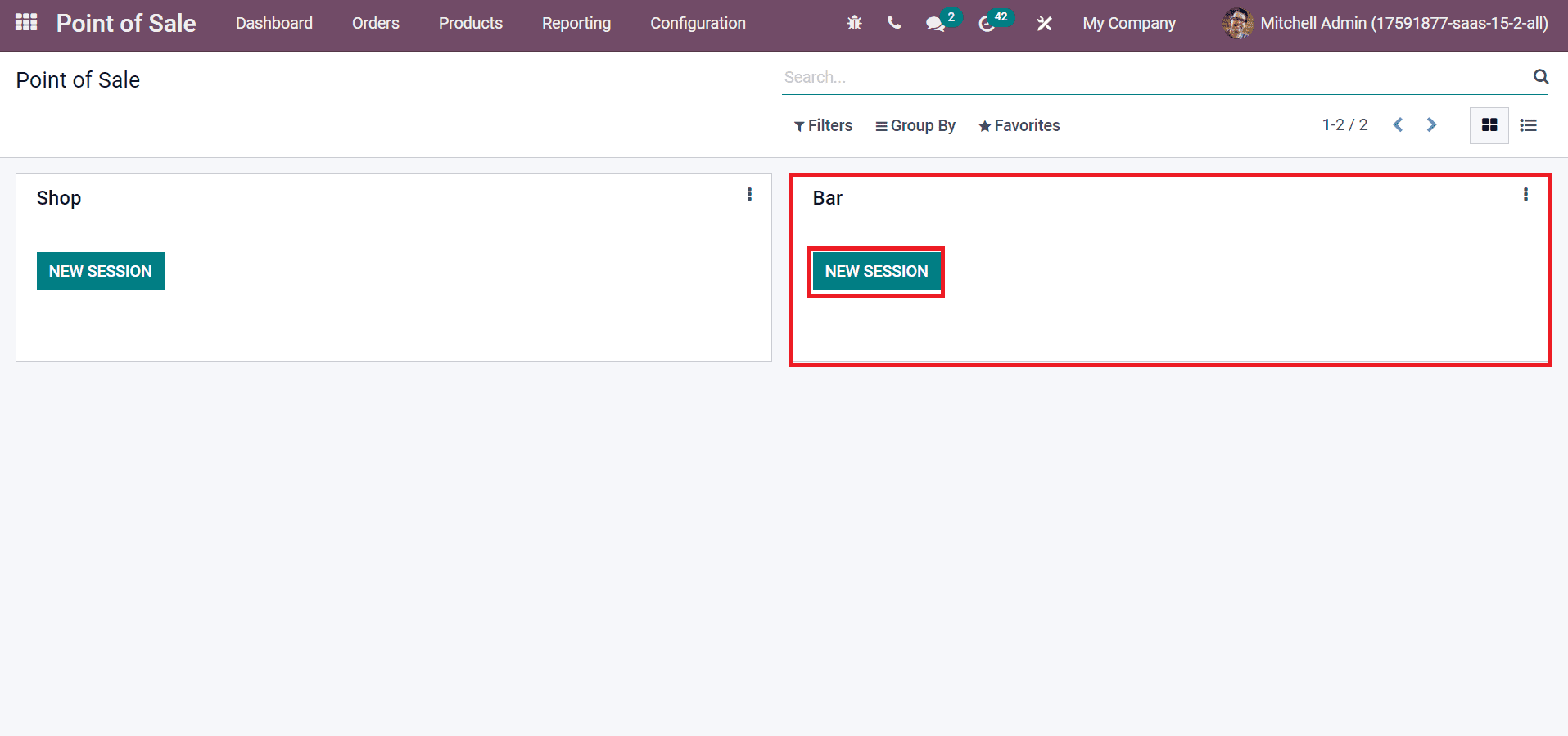Focus the Search input field
The height and width of the screenshot is (736, 1568).
tap(1155, 77)
